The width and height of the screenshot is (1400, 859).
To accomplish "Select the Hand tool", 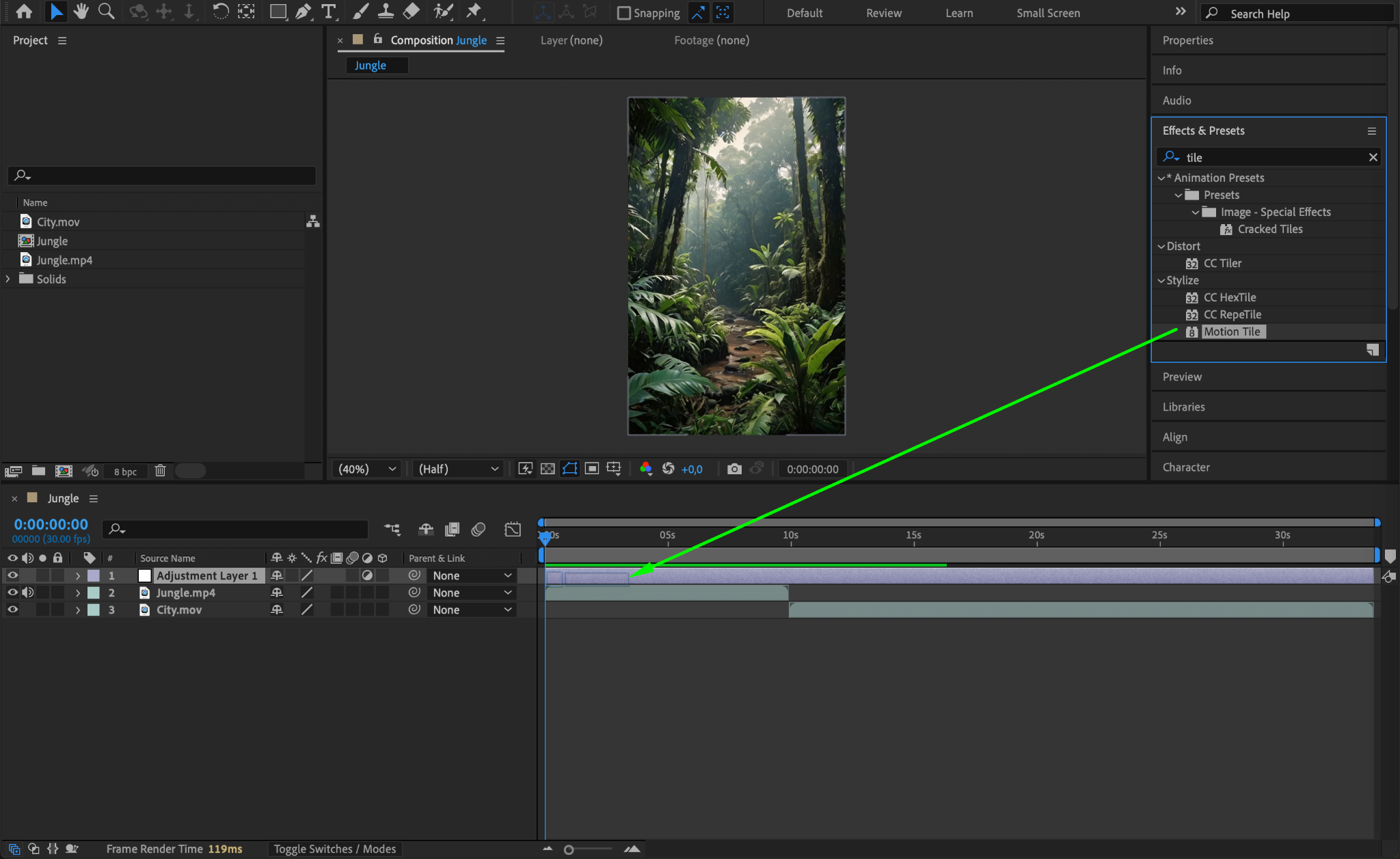I will coord(81,12).
